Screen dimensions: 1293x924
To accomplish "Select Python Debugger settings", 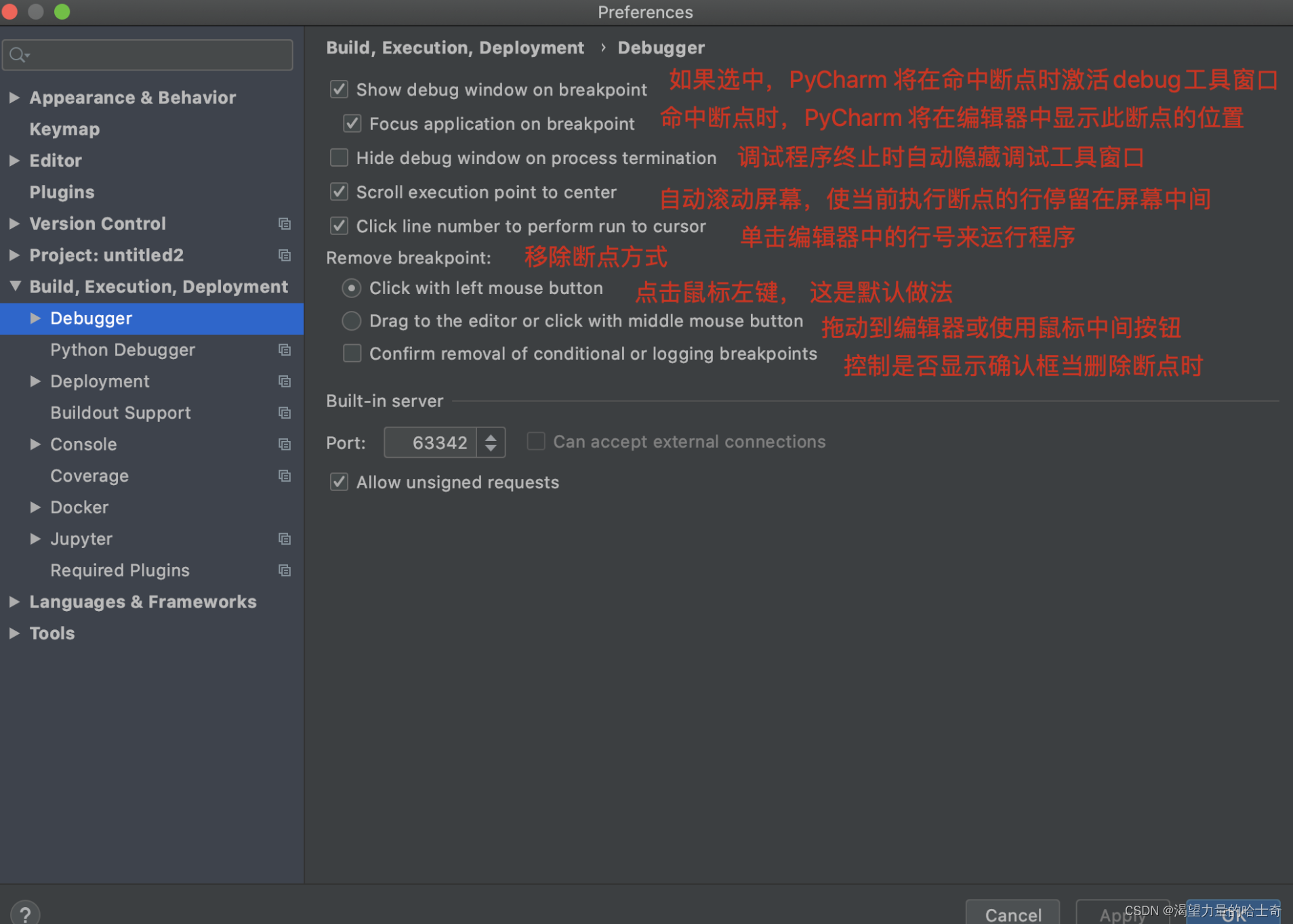I will coord(123,350).
